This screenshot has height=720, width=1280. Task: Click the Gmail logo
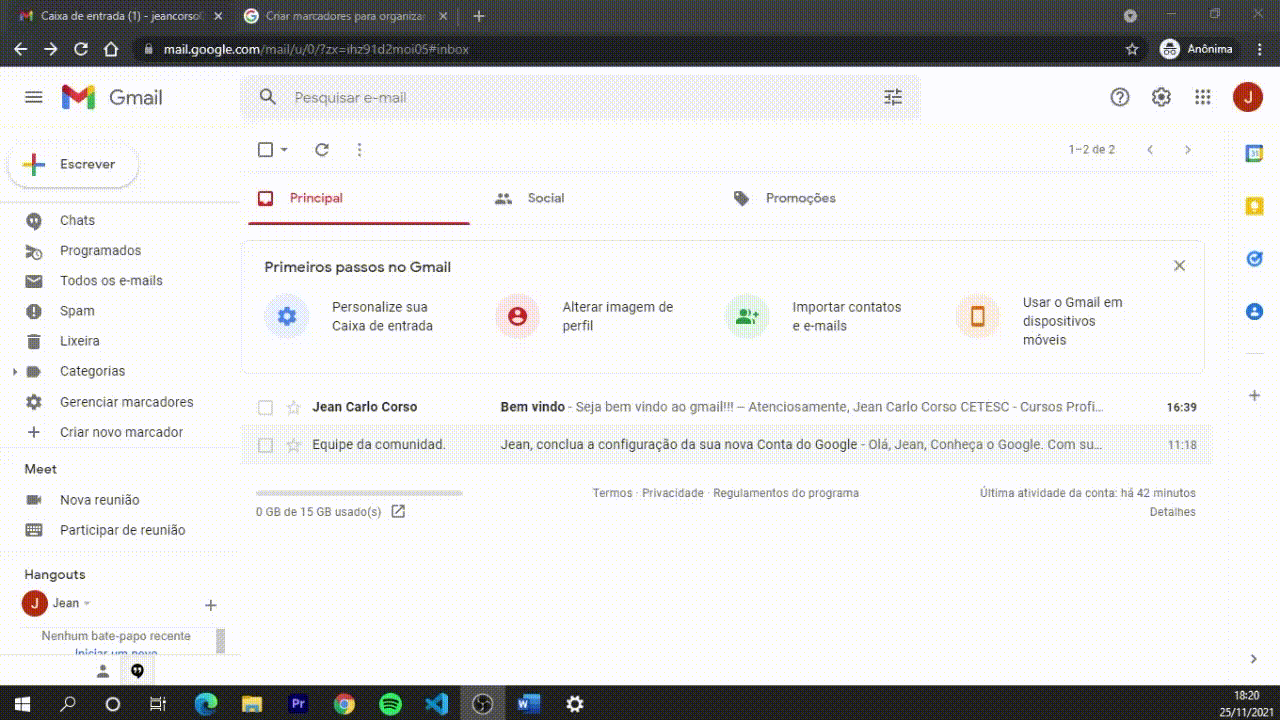click(x=112, y=97)
